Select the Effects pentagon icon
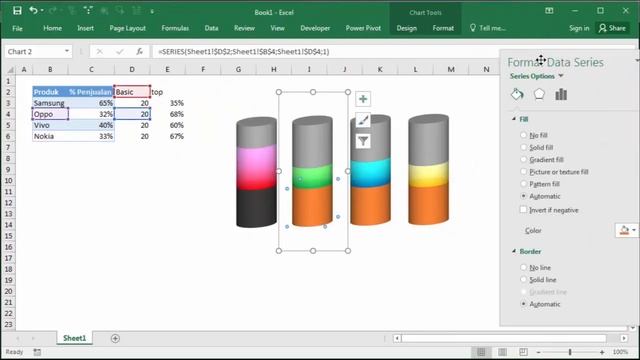The width and height of the screenshot is (640, 360). 539,94
